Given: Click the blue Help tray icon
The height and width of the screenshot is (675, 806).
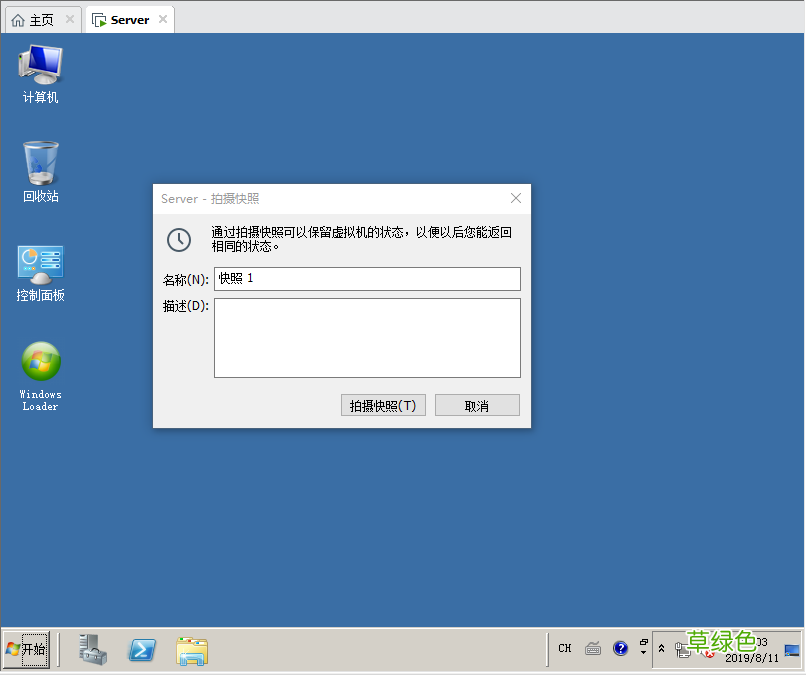Looking at the screenshot, I should click(x=621, y=648).
